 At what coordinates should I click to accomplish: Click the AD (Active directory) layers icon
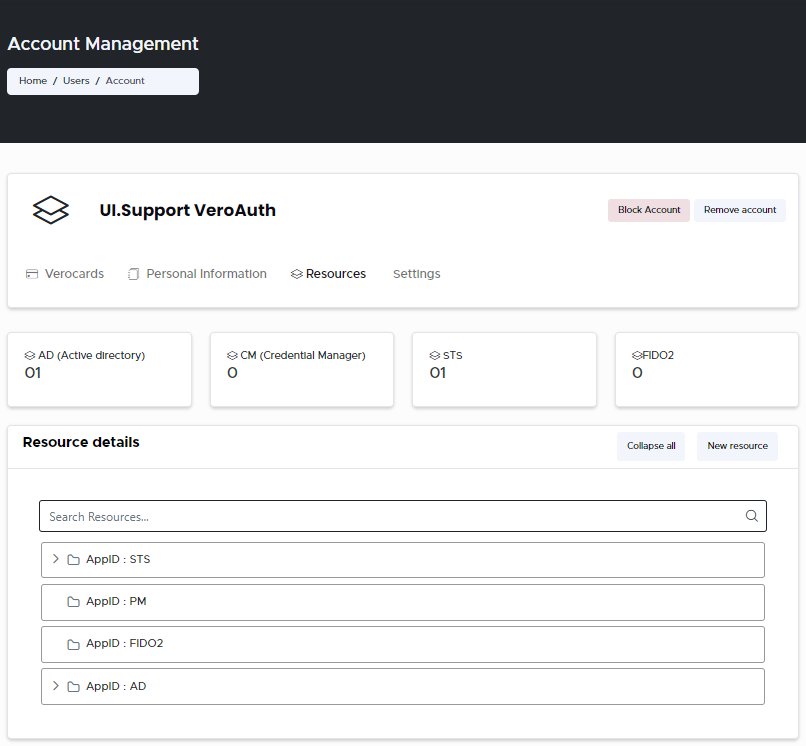30,355
